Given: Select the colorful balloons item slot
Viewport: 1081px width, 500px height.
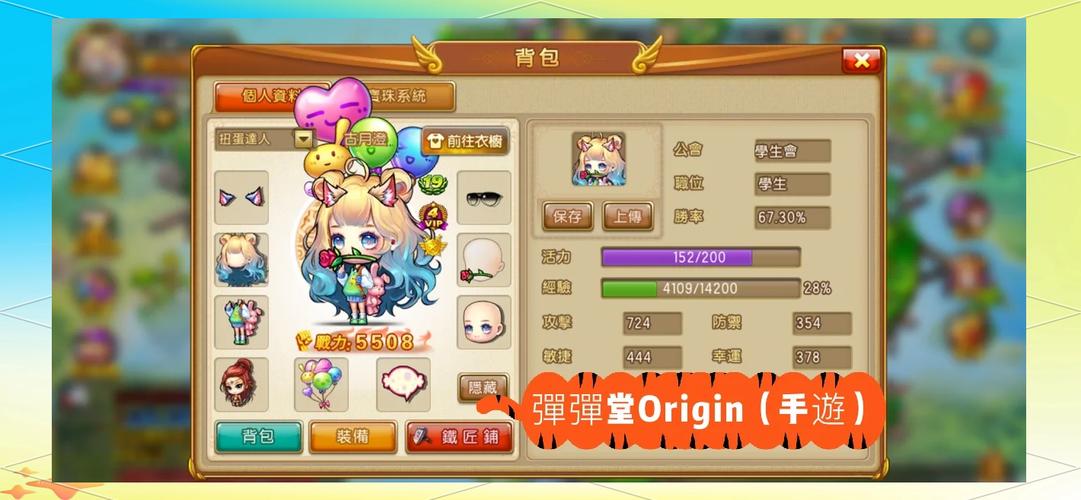Looking at the screenshot, I should click(x=321, y=384).
